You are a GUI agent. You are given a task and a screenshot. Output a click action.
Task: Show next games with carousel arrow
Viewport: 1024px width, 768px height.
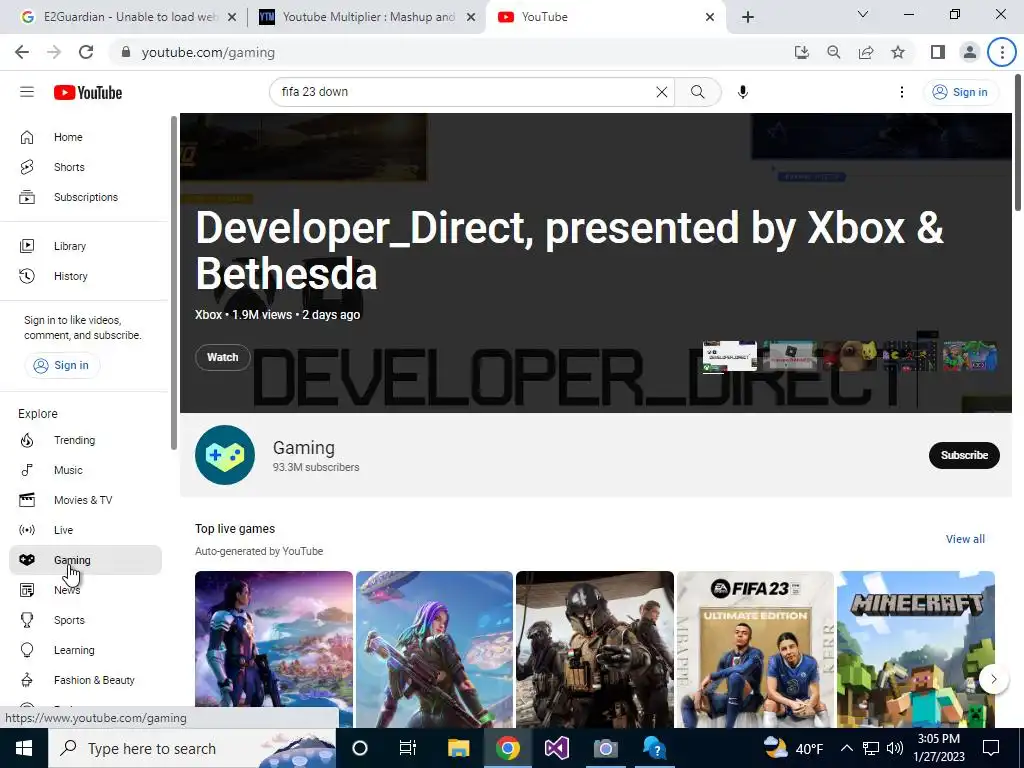coord(993,679)
